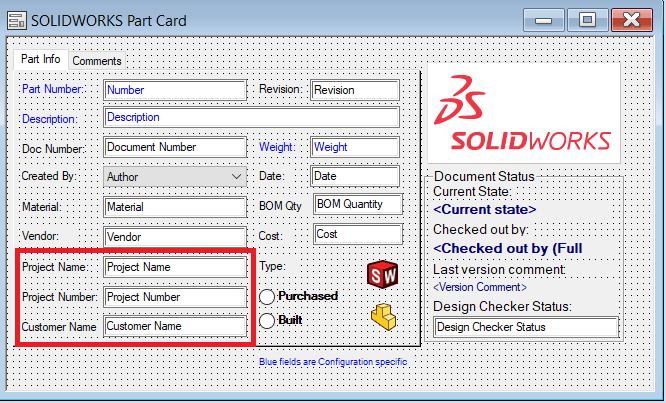Click the Weight input field
Viewport: 666px width, 403px height.
click(x=355, y=147)
